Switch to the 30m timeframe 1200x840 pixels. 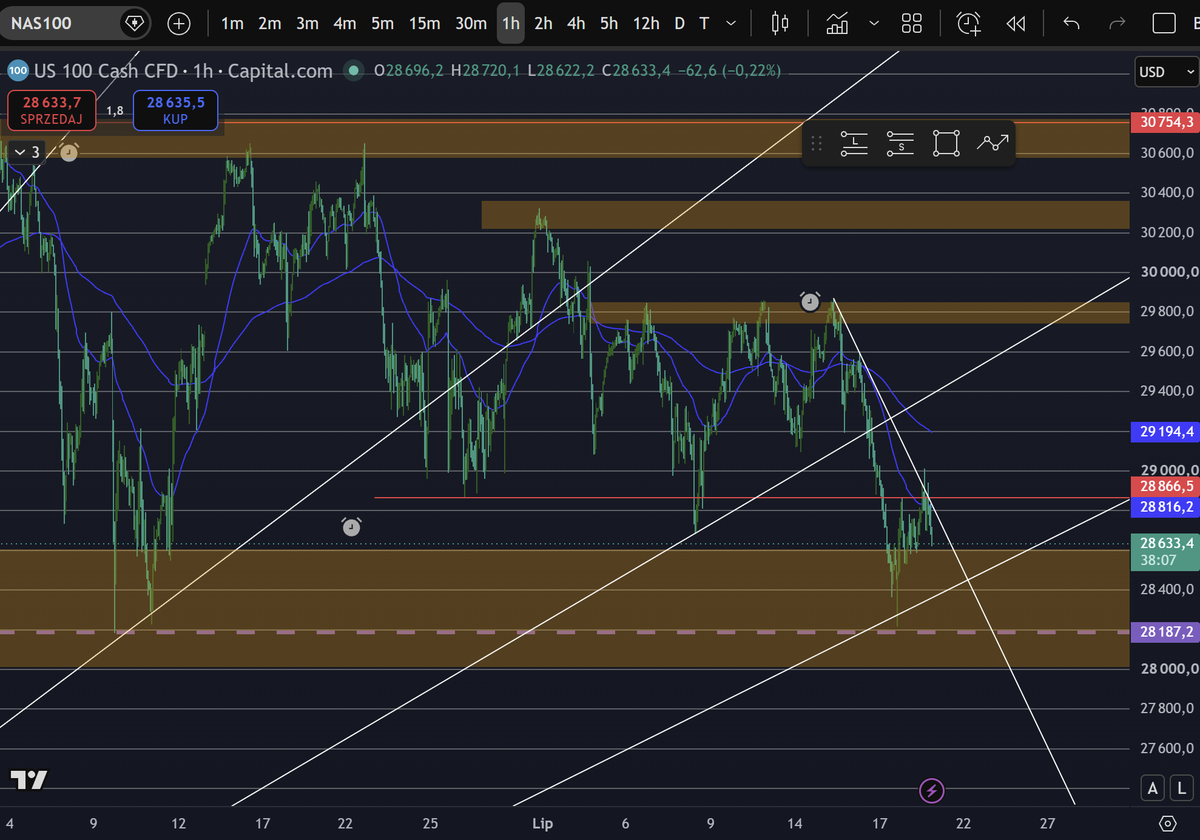coord(471,23)
